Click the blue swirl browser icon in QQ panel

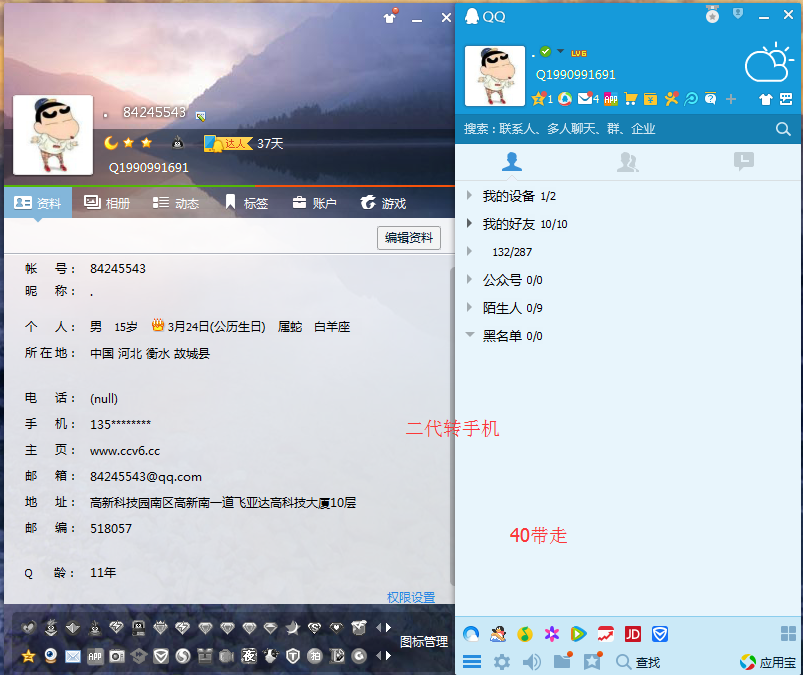pos(691,98)
